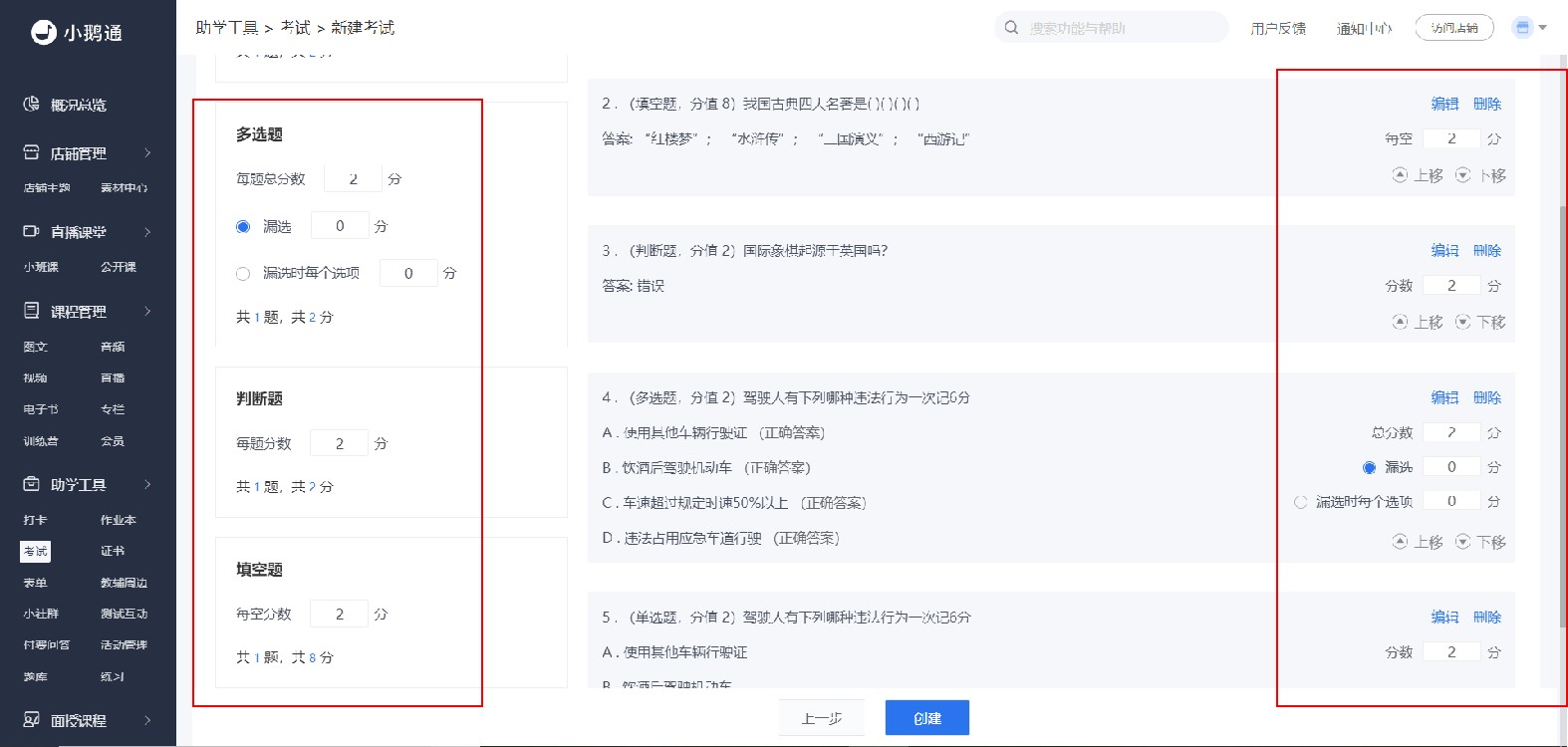The height and width of the screenshot is (747, 1568).
Task: Click 删除 link for question 2
Action: 1487,104
